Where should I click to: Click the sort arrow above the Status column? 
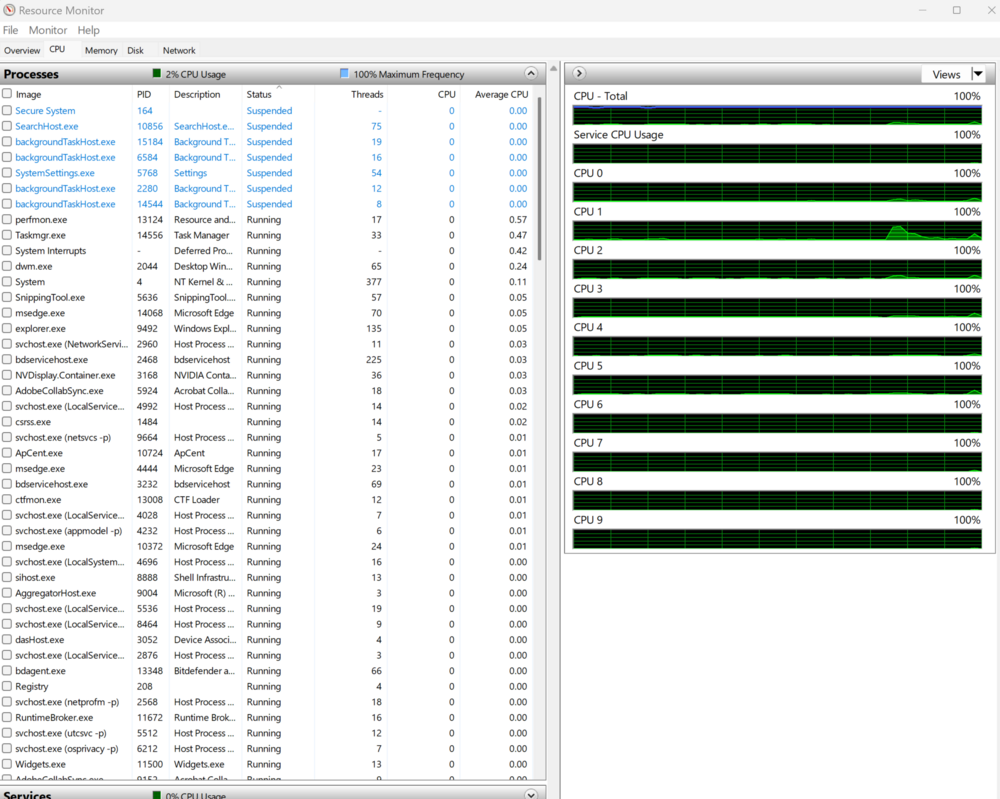[278, 87]
